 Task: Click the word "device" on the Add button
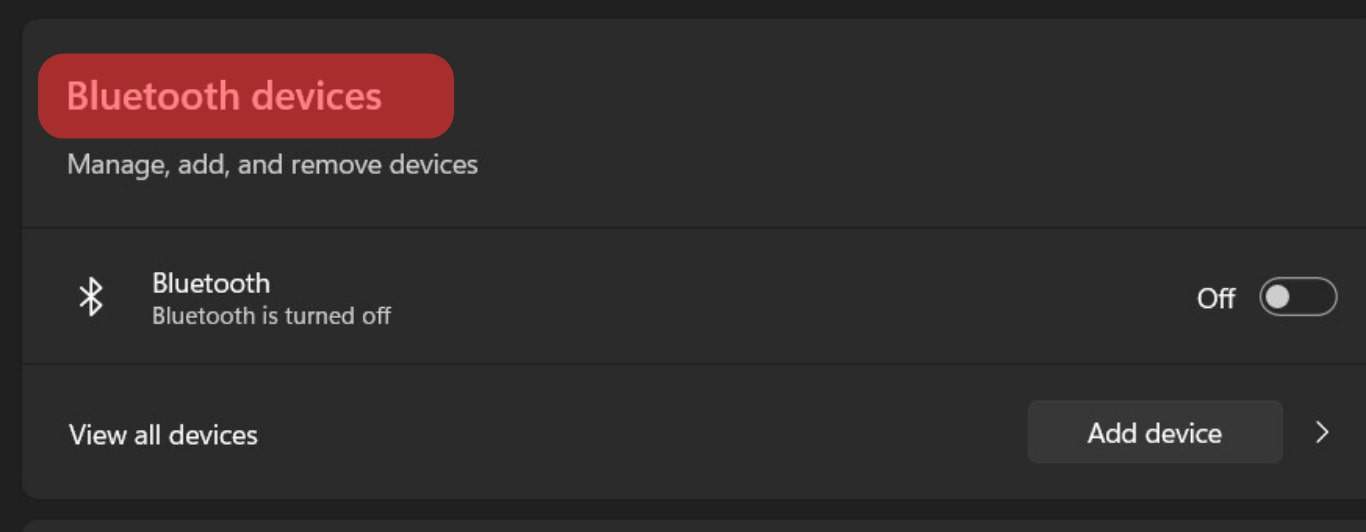click(1183, 433)
